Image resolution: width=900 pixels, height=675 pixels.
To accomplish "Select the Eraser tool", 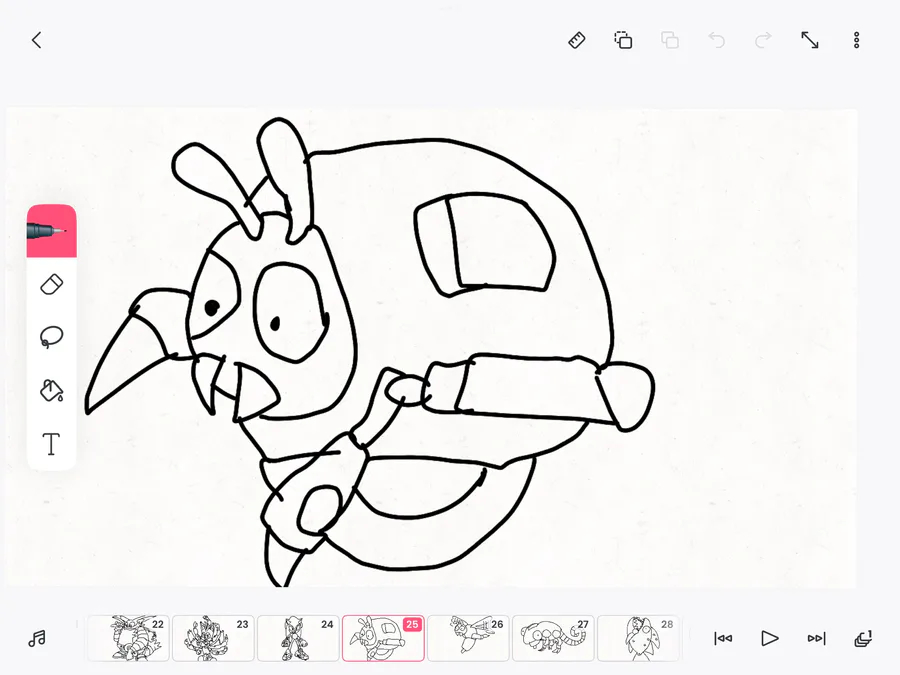I will tap(52, 285).
